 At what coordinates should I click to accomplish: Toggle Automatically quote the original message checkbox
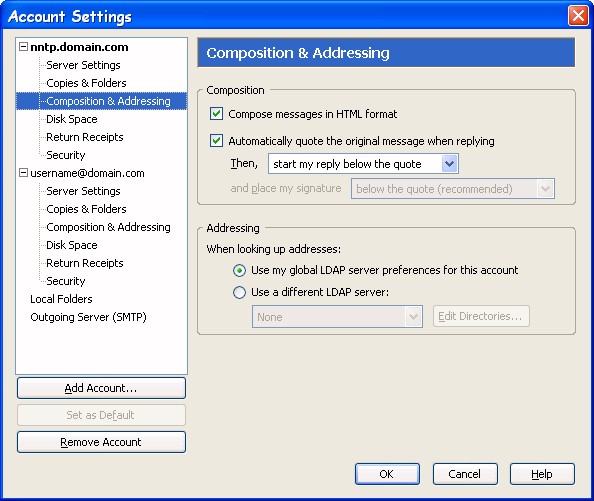click(x=216, y=141)
